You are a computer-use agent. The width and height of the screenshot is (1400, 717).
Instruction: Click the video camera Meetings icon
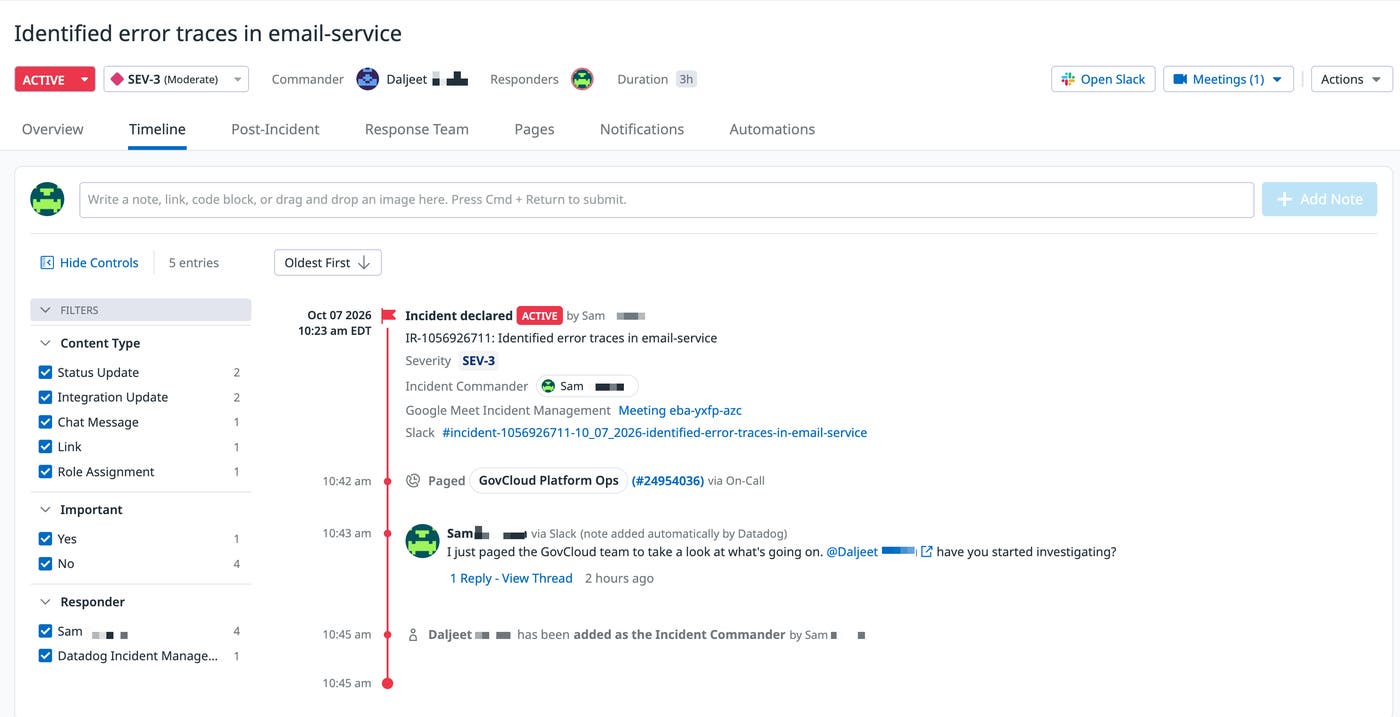pyautogui.click(x=1180, y=79)
